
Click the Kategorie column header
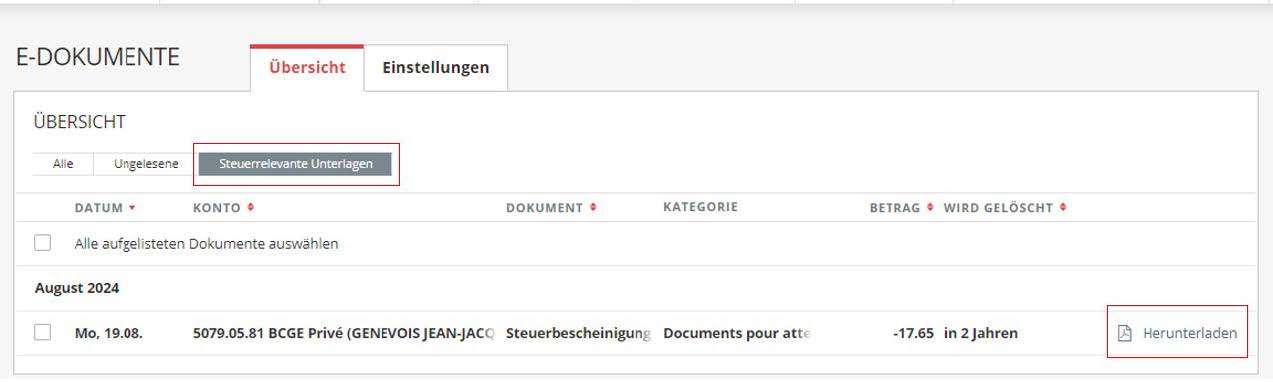pos(700,207)
